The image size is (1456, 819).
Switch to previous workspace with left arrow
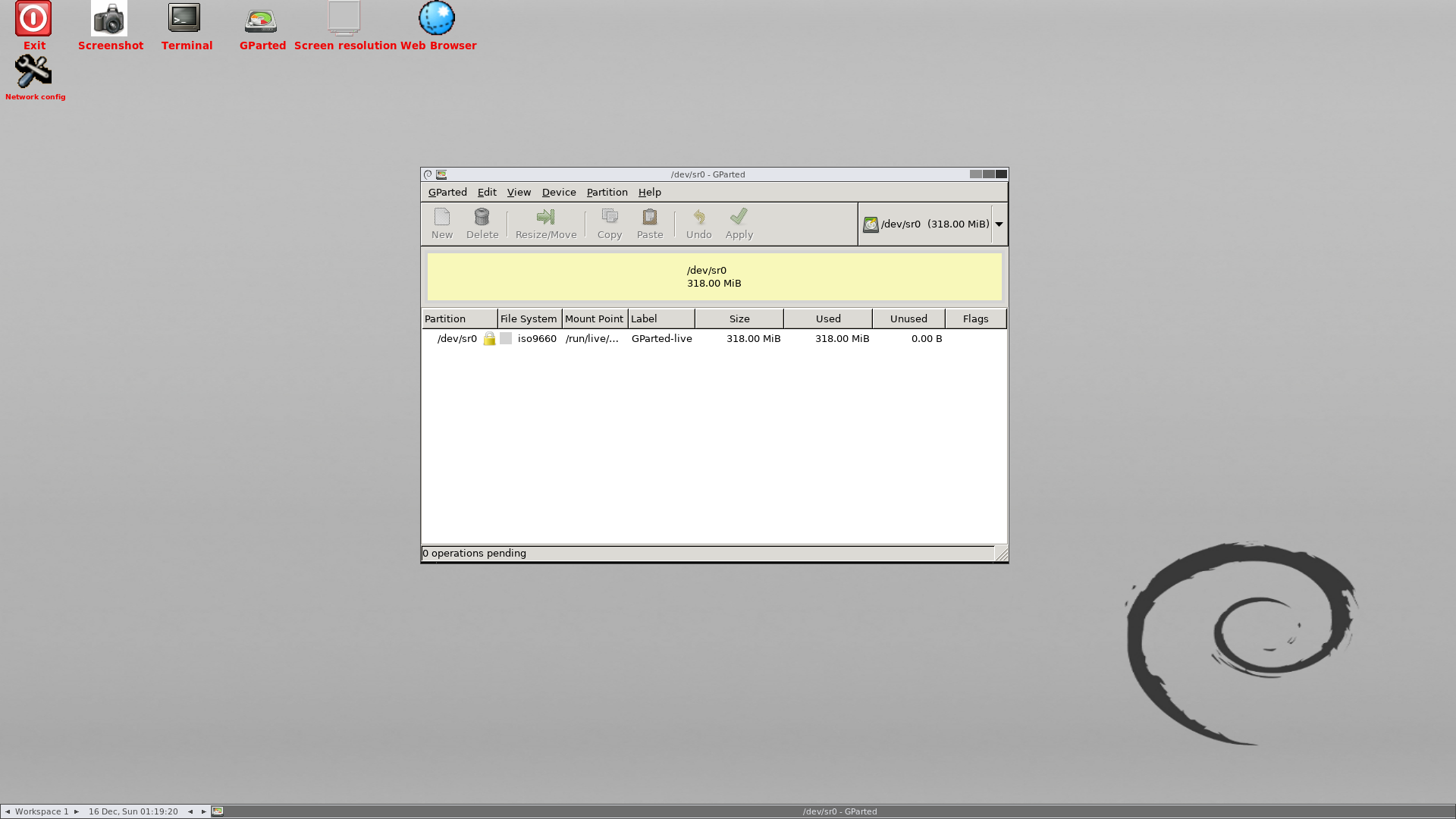[8, 811]
